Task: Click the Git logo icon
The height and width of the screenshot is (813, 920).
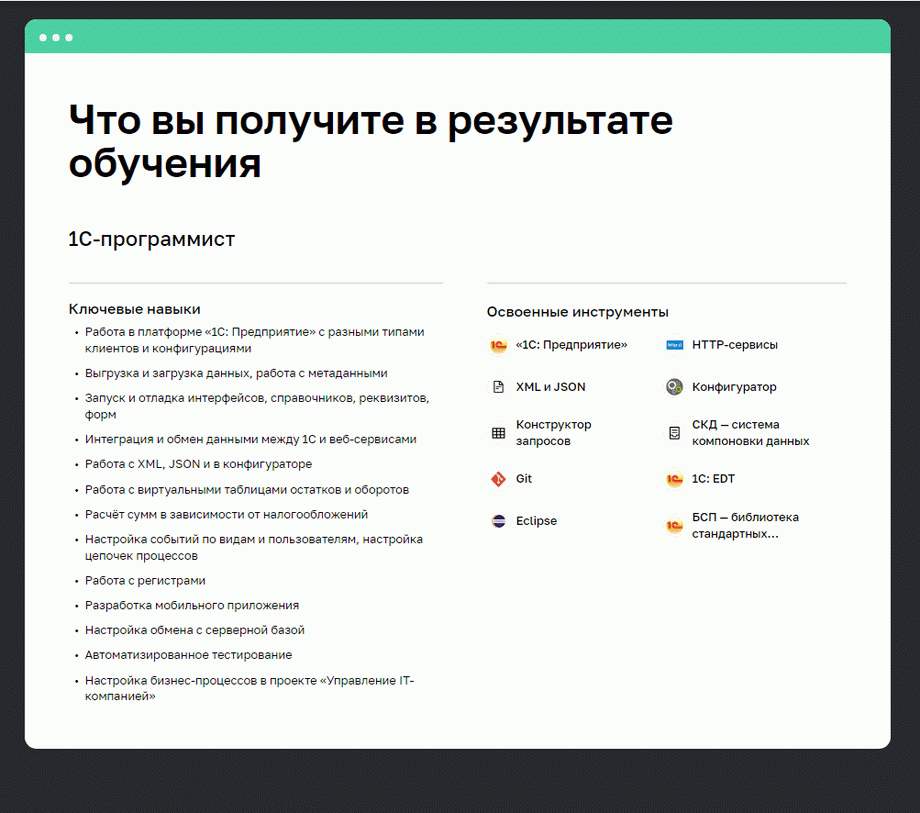Action: tap(498, 479)
